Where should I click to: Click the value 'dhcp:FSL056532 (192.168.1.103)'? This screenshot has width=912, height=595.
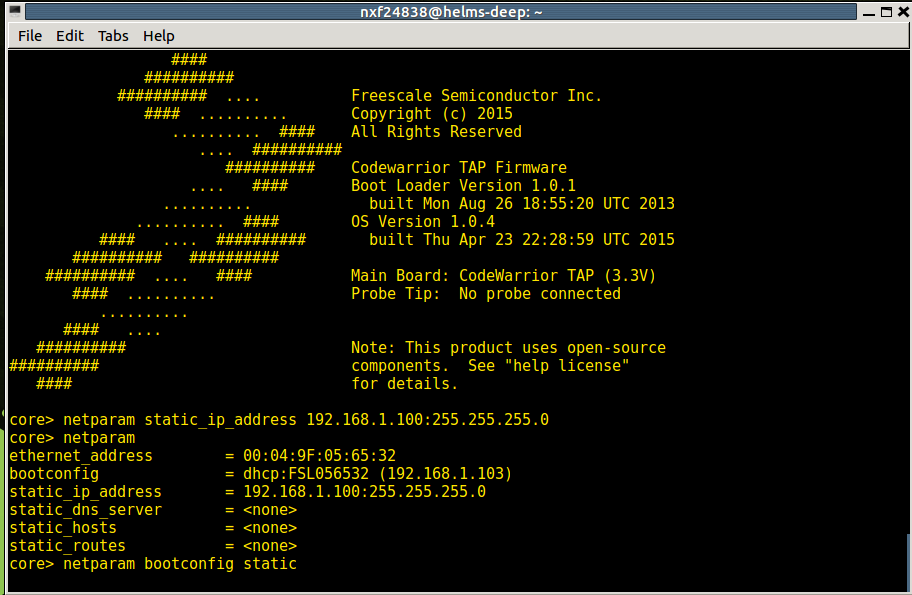377,474
